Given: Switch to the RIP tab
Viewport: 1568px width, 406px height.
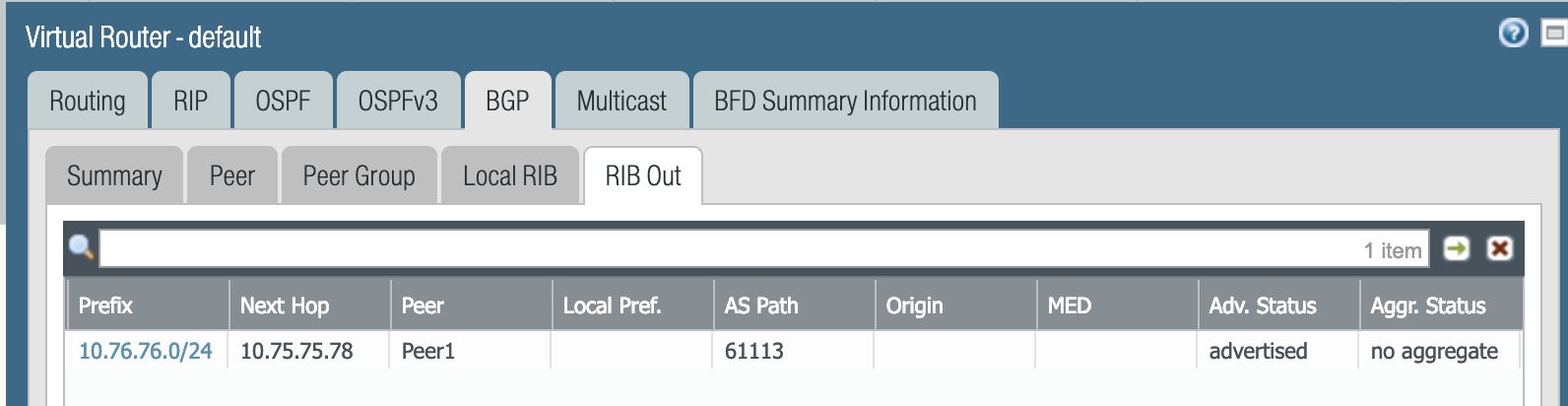Looking at the screenshot, I should [191, 101].
